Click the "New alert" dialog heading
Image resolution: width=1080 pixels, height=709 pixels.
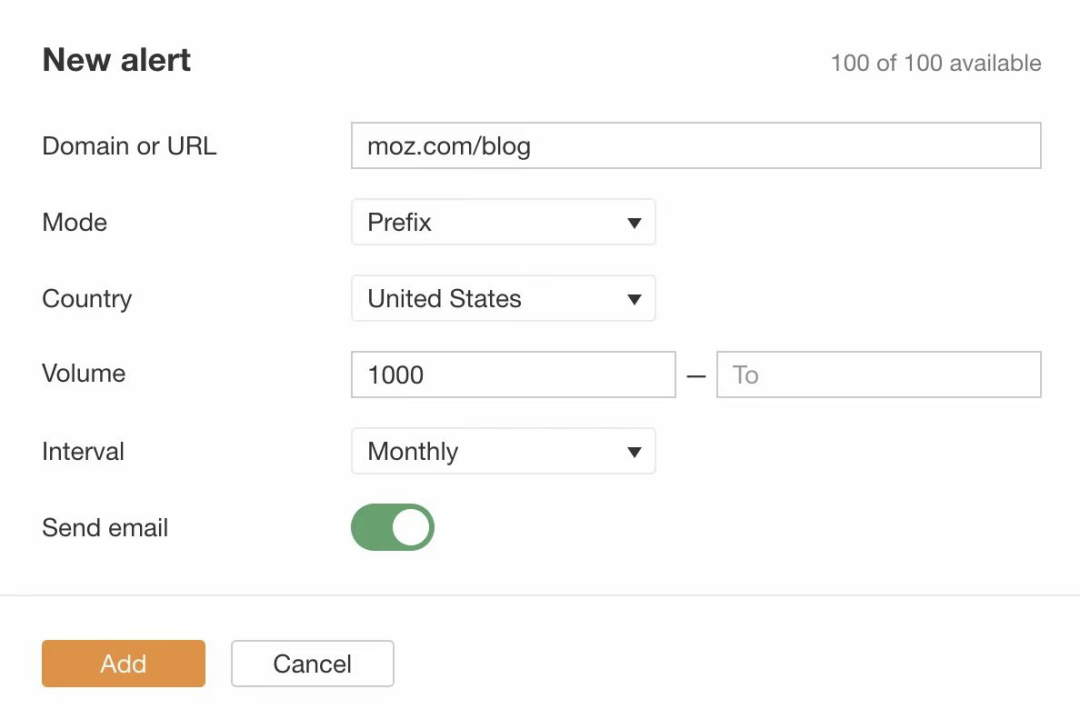click(116, 60)
